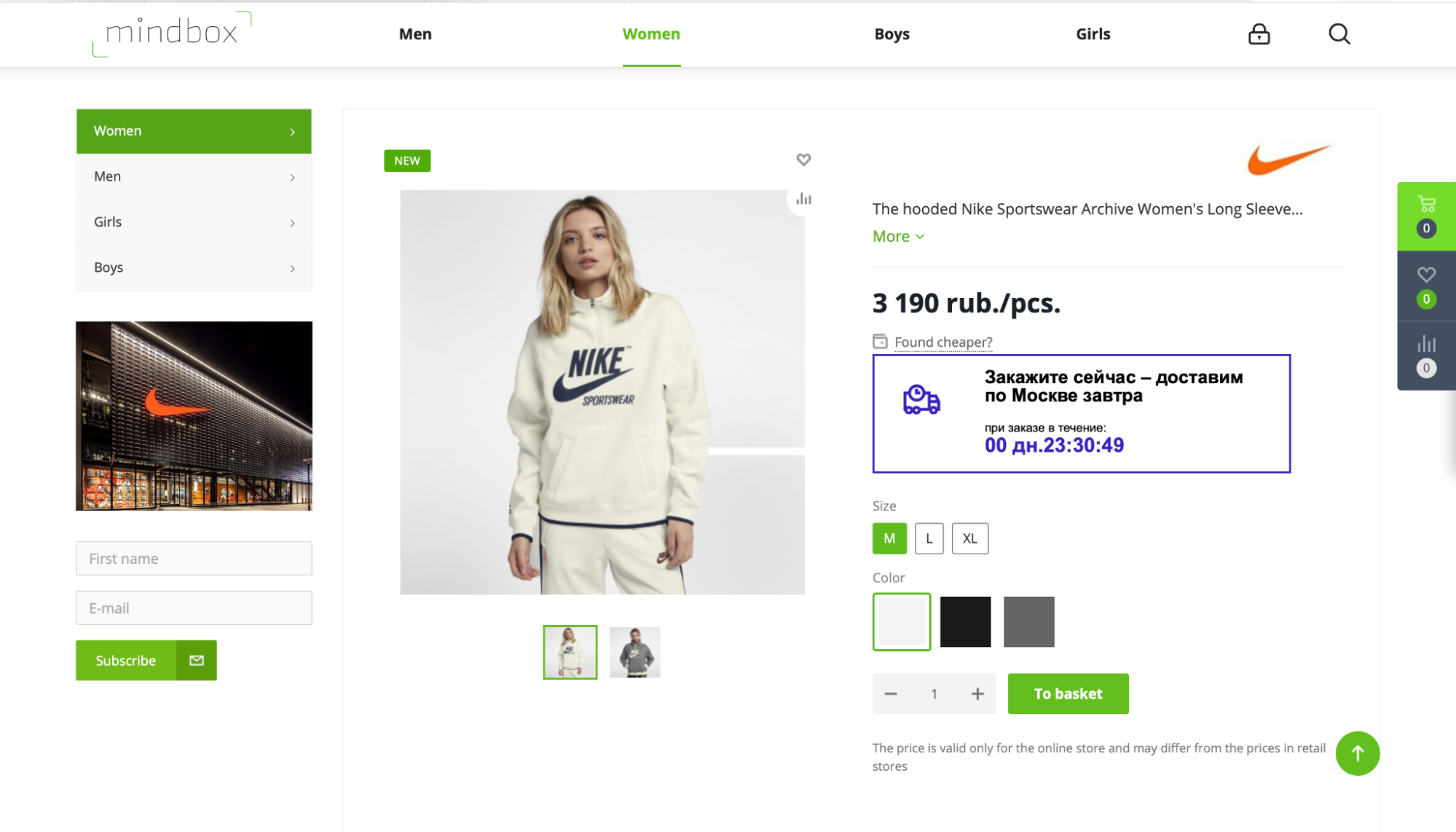Click the Found cheaper? link
The height and width of the screenshot is (832, 1456).
tap(943, 342)
